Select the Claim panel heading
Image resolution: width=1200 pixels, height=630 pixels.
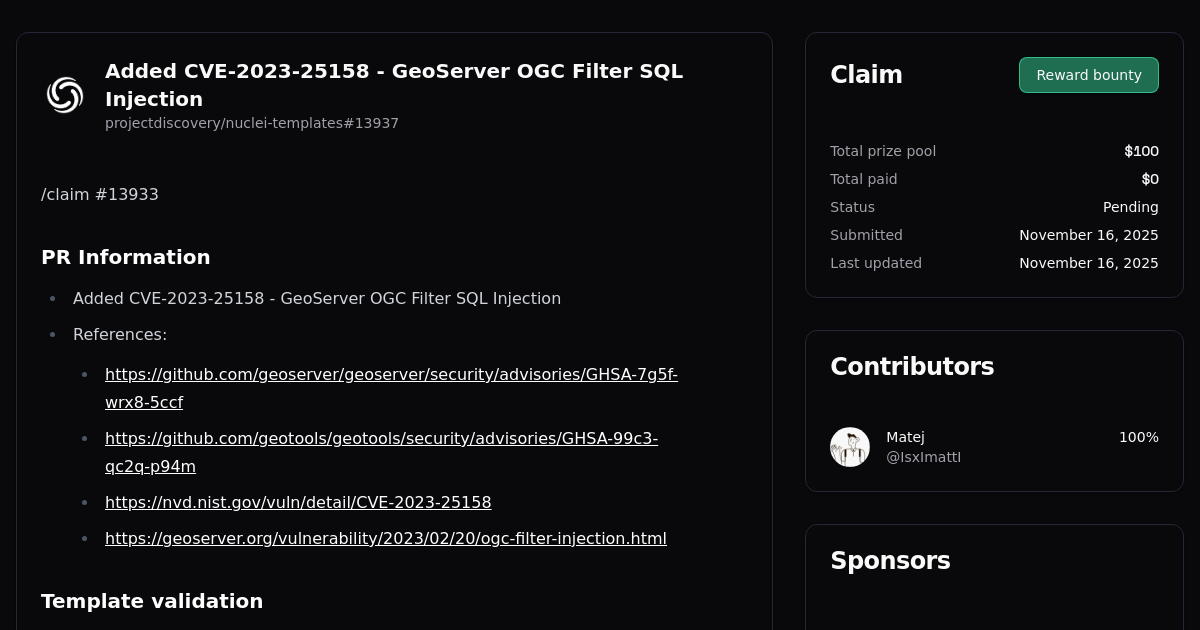tap(866, 74)
